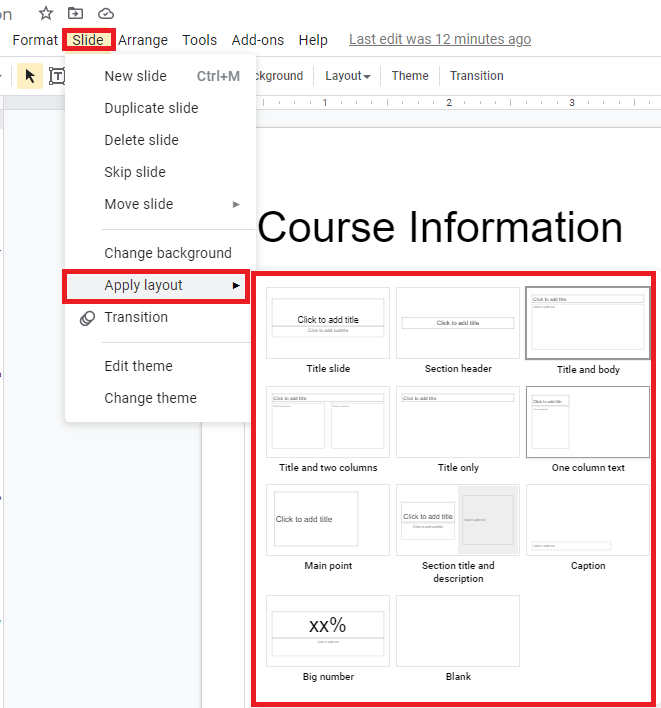Viewport: 661px width, 708px height.
Task: Select the Title and two columns layout
Action: [328, 422]
